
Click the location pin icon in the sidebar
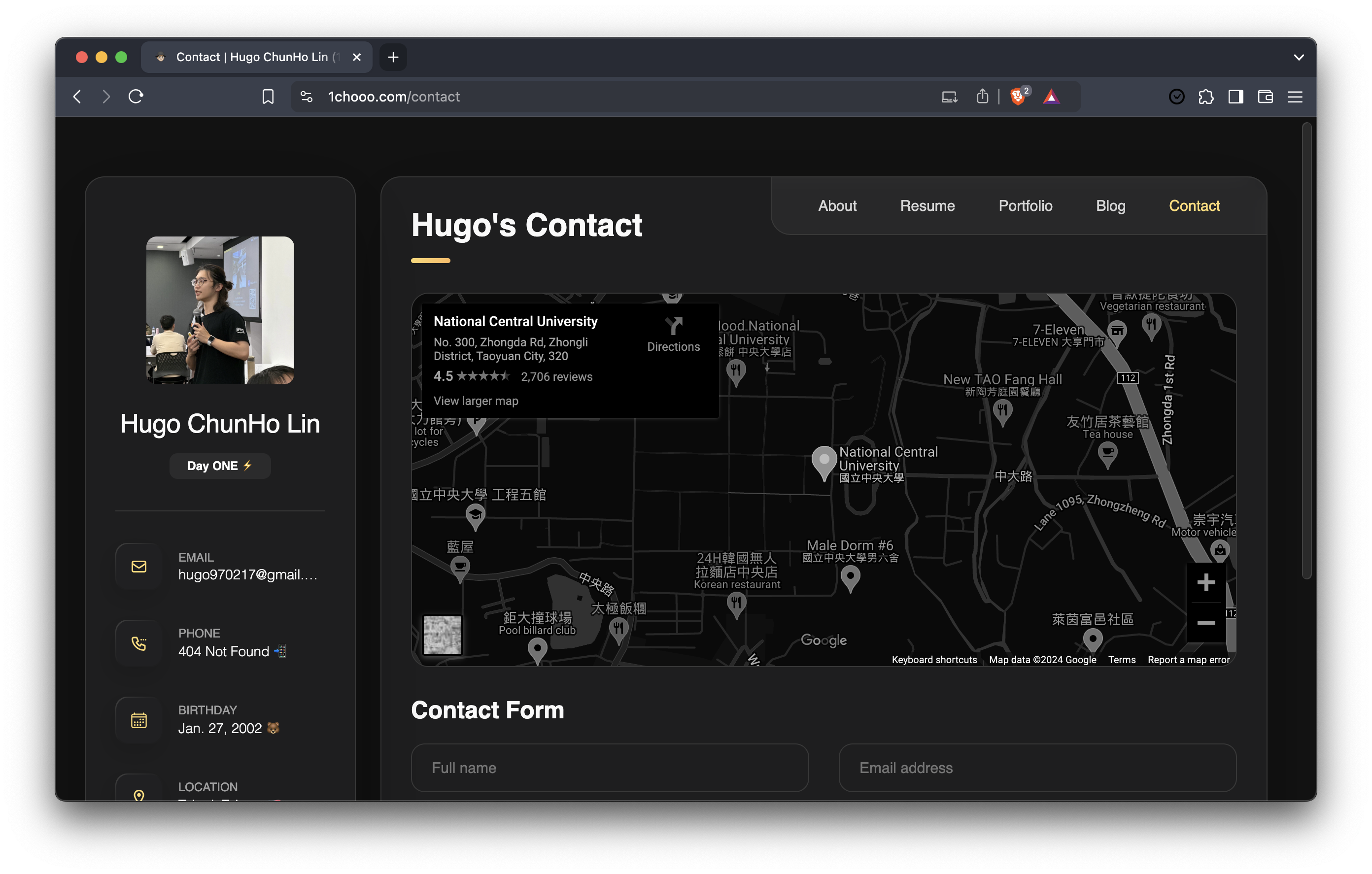click(x=138, y=795)
